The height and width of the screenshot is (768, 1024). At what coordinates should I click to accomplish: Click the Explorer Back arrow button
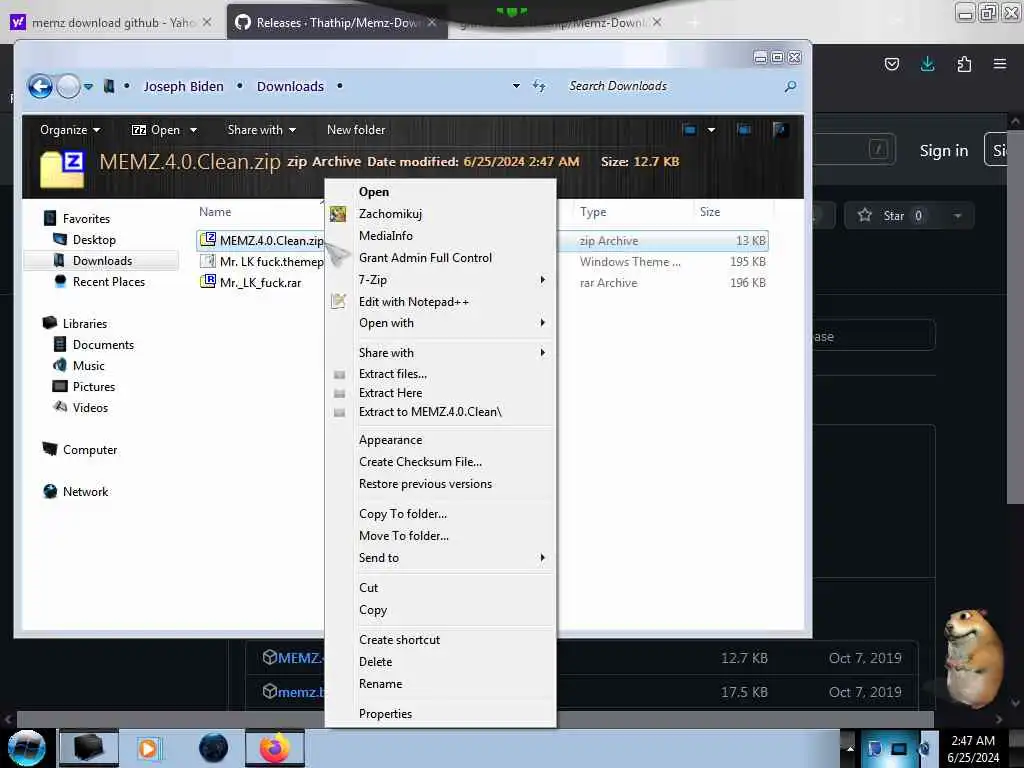(40, 86)
